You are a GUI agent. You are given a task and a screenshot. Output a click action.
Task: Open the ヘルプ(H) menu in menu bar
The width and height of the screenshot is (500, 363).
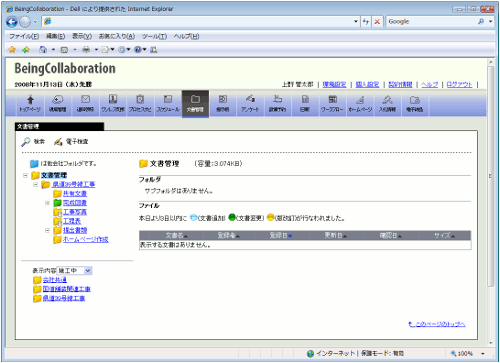click(186, 36)
